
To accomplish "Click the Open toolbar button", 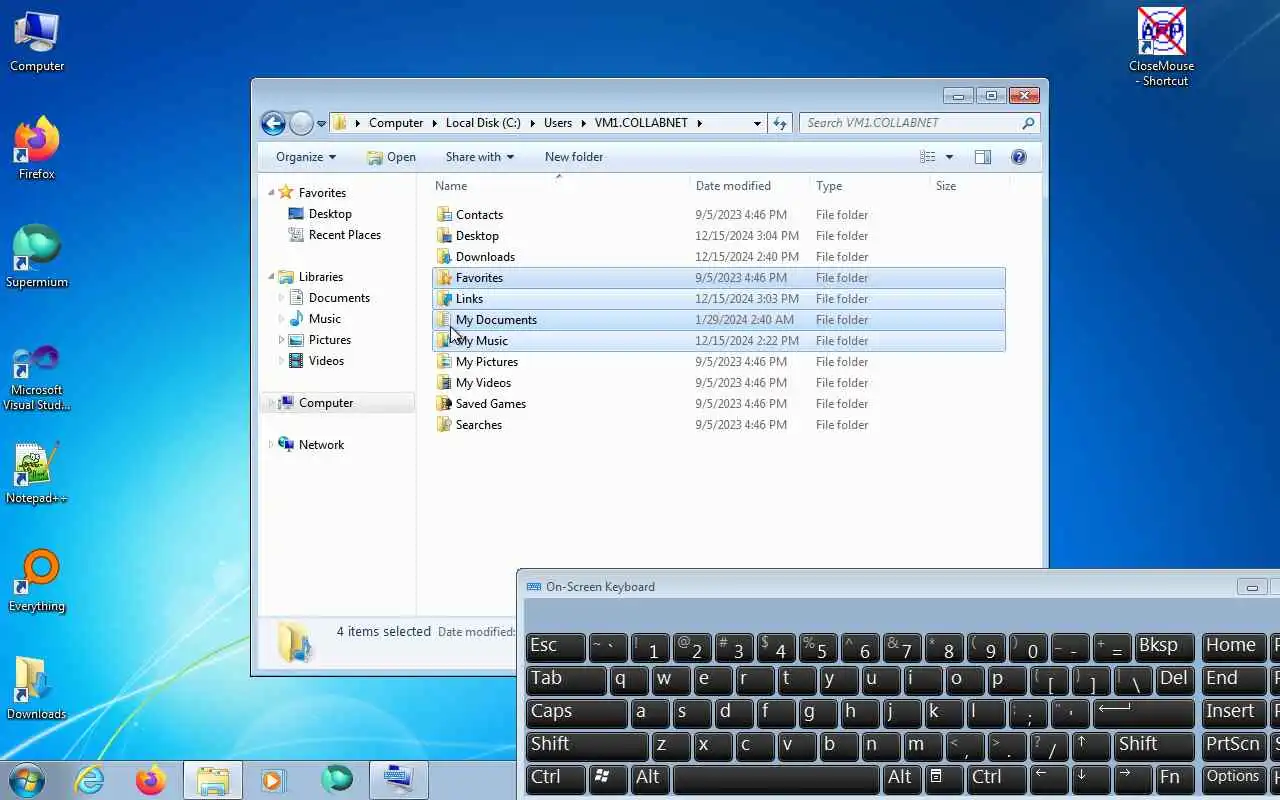I will pos(391,157).
